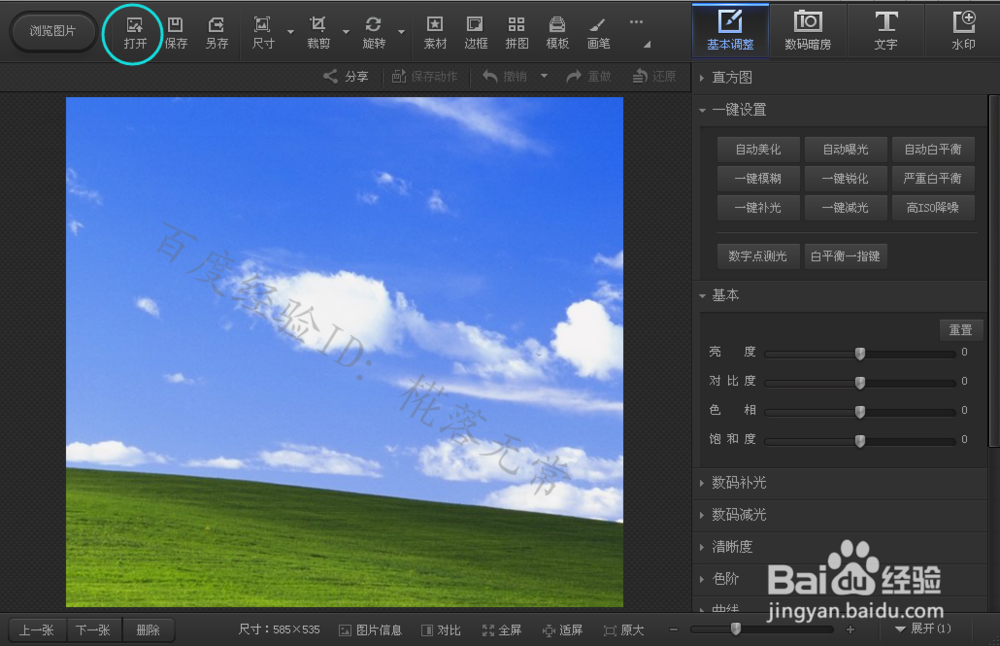Click 白平衡一指键 button

tap(846, 256)
